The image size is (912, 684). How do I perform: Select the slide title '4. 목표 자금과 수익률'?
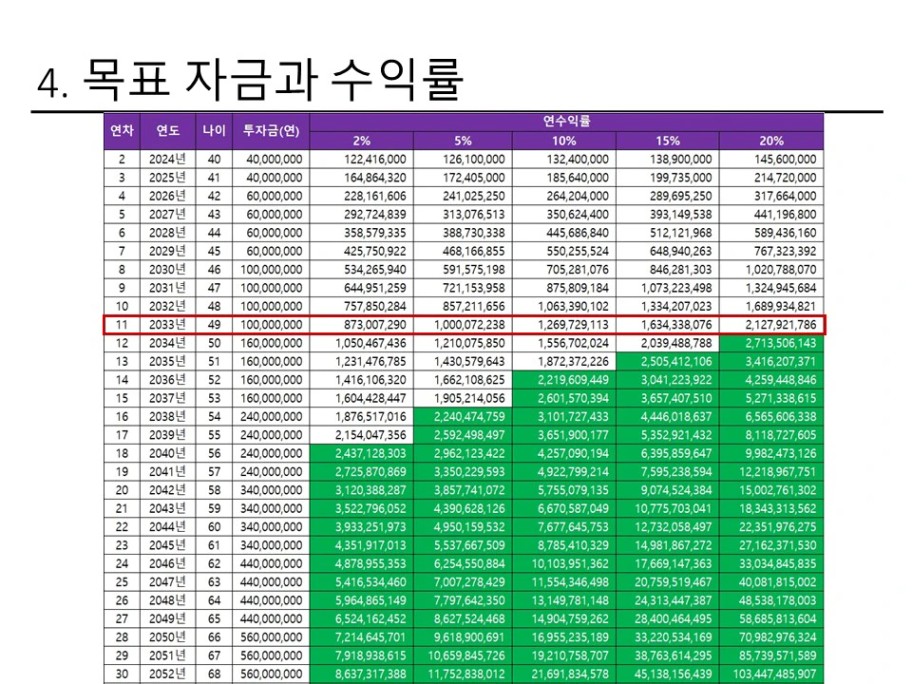click(250, 80)
